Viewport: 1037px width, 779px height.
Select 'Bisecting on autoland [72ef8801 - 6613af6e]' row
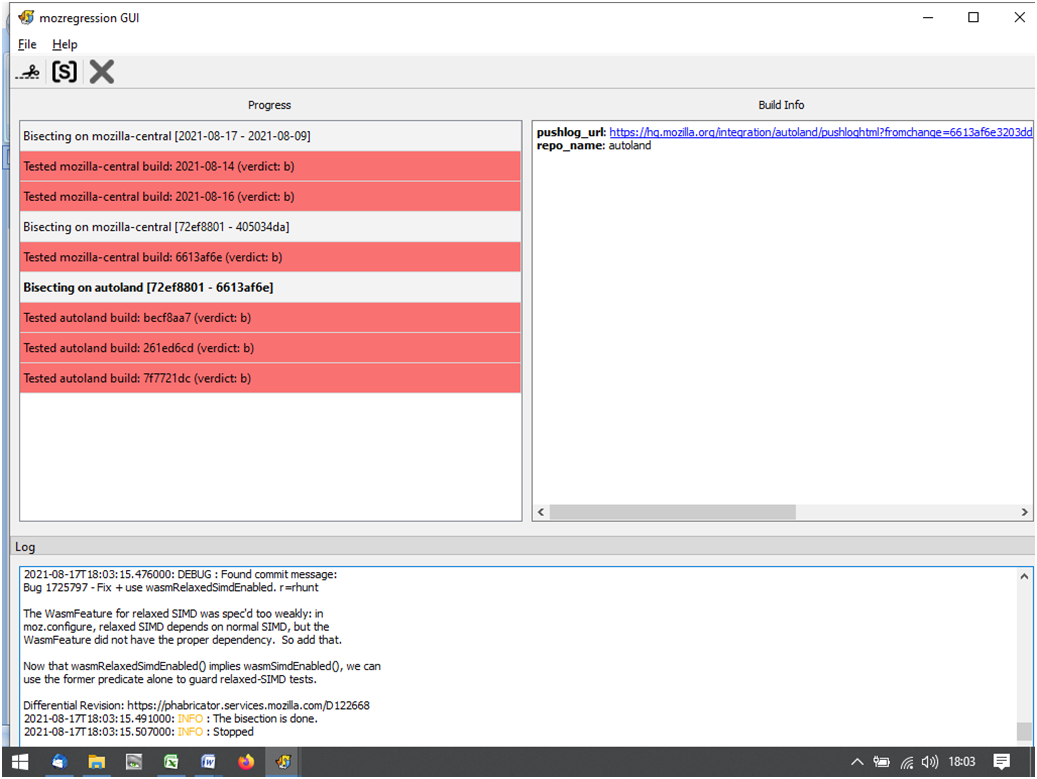148,287
